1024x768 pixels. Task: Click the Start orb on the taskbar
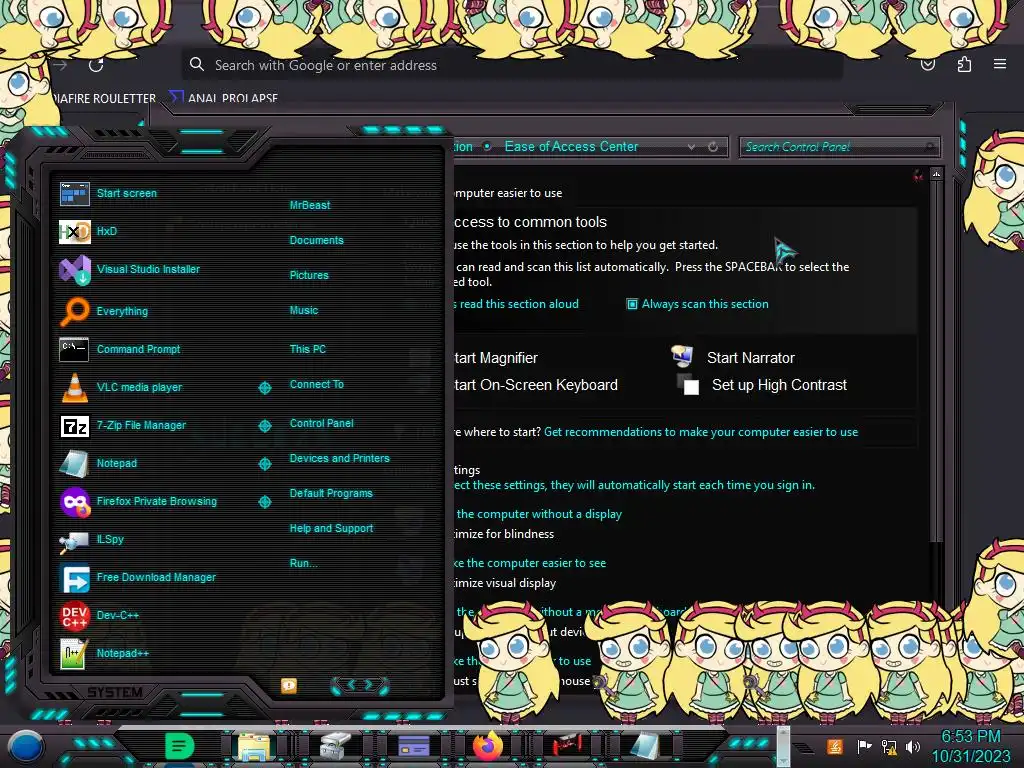click(26, 746)
